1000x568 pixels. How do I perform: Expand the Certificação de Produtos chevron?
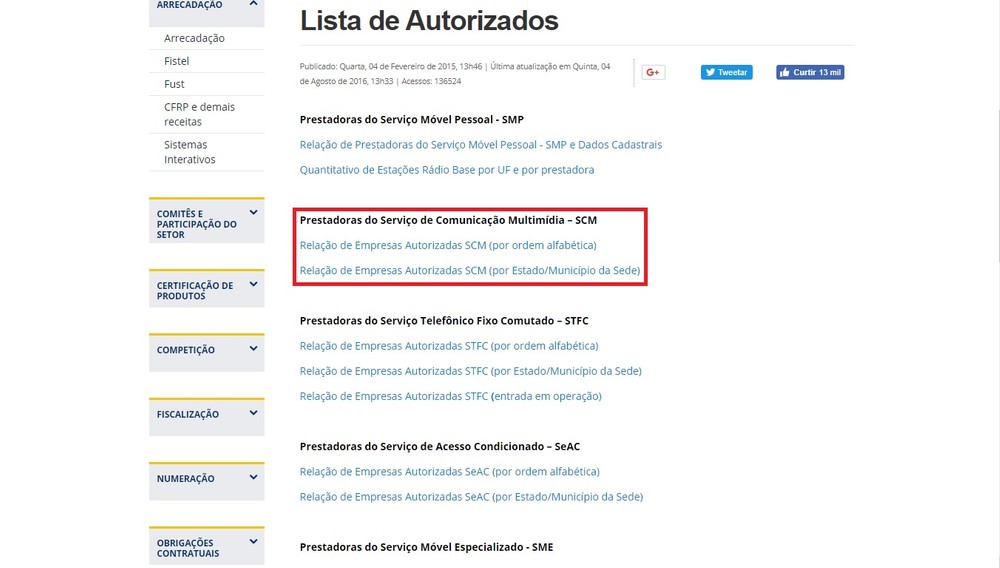click(x=253, y=284)
